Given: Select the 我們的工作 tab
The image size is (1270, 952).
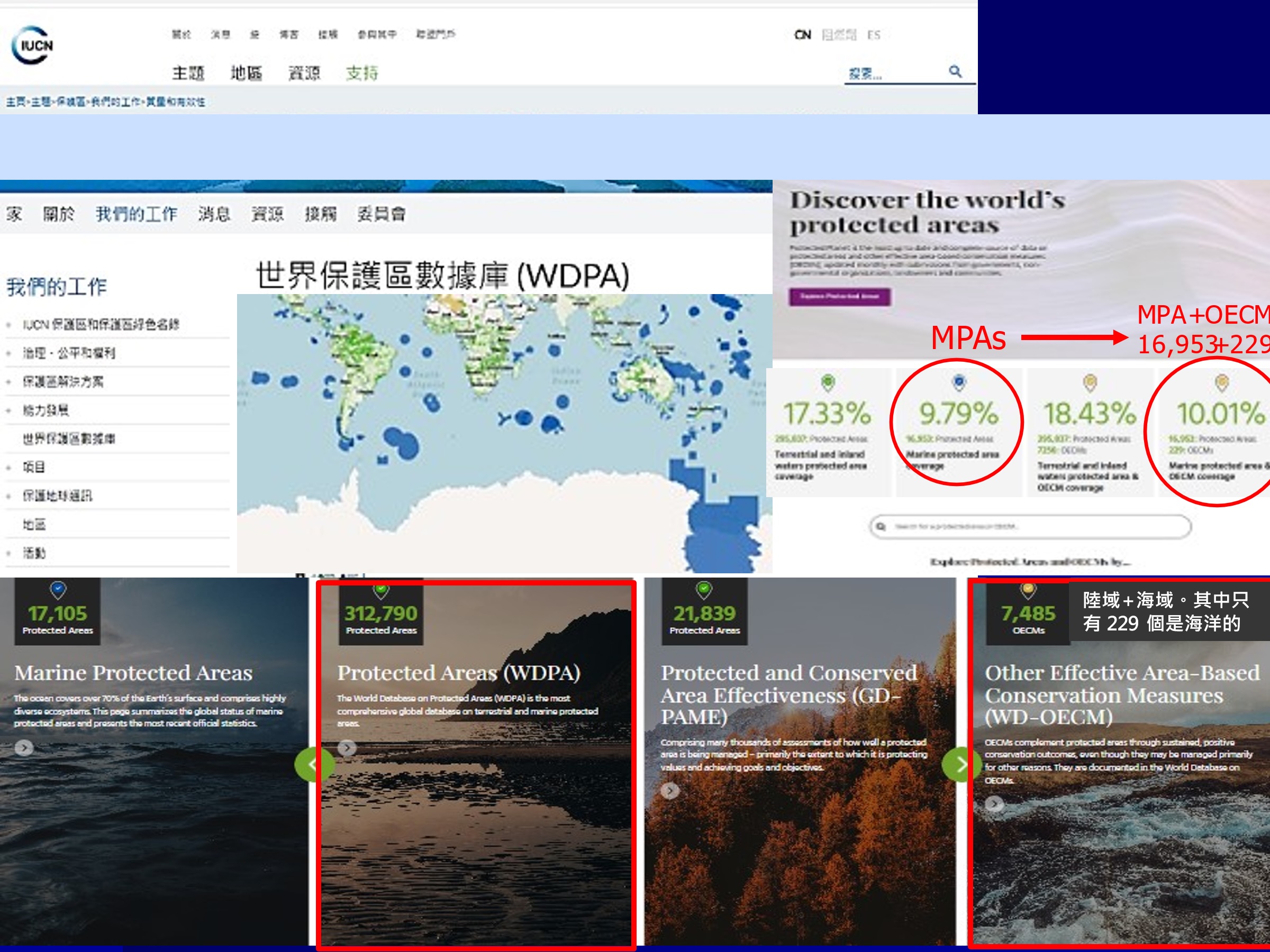Looking at the screenshot, I should 136,214.
